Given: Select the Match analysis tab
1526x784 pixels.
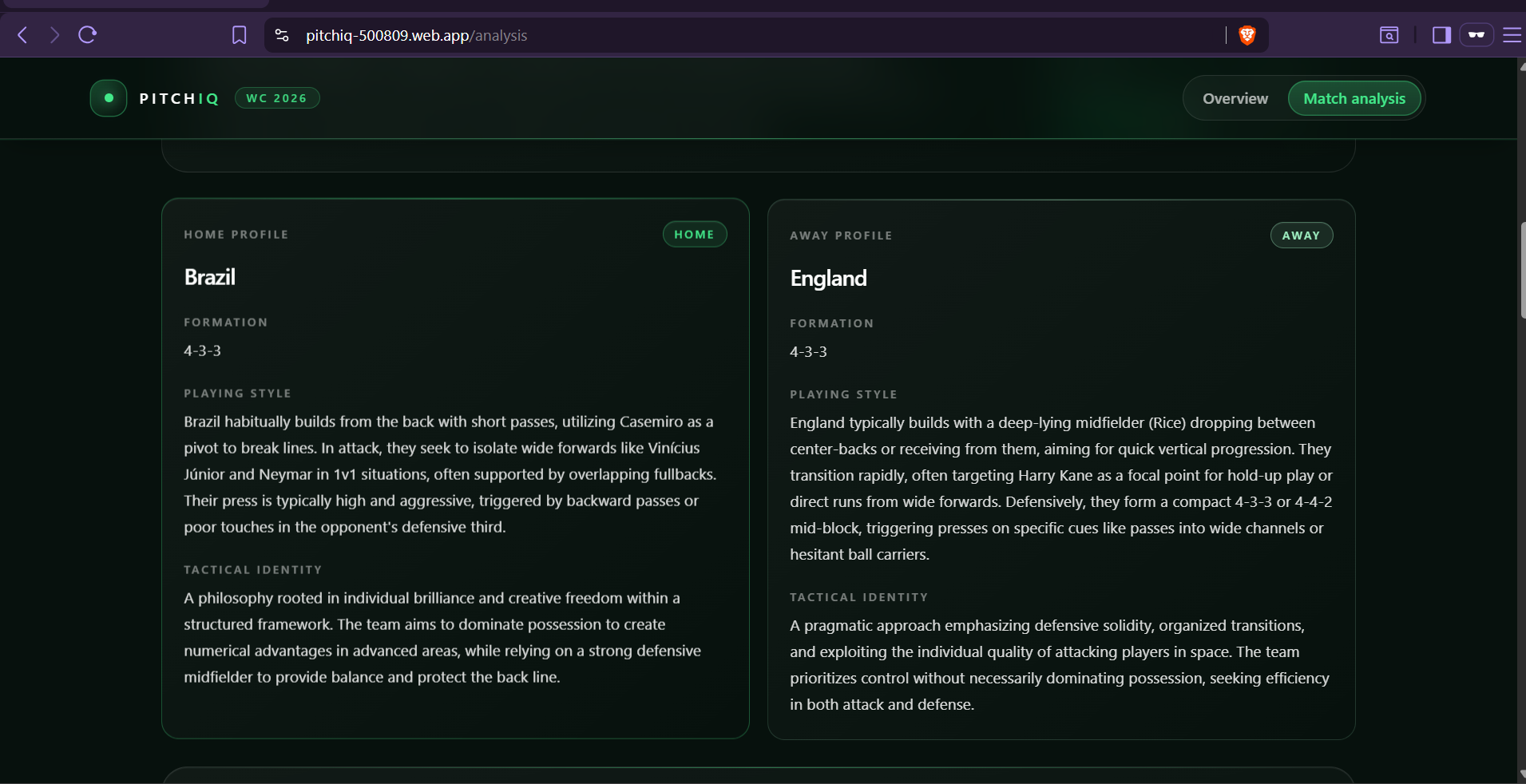Looking at the screenshot, I should [x=1354, y=98].
